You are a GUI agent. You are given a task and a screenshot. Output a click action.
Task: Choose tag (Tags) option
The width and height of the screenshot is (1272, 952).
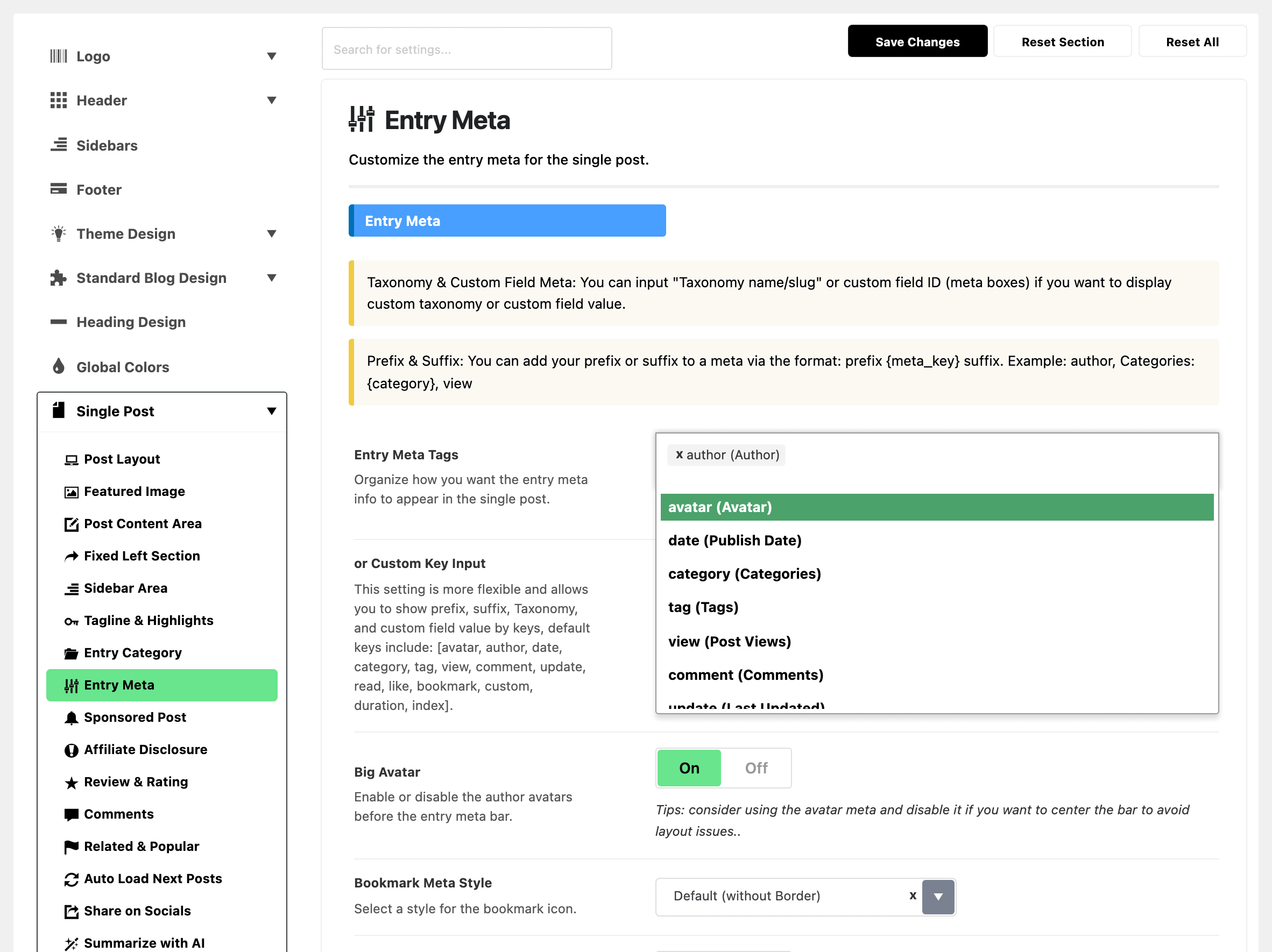point(937,607)
